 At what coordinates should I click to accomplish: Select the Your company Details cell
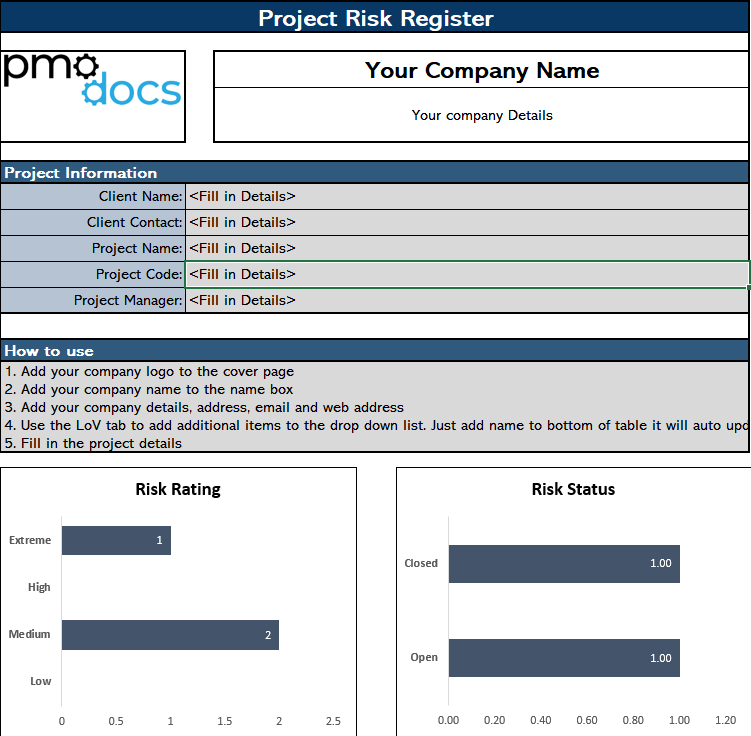[x=481, y=115]
